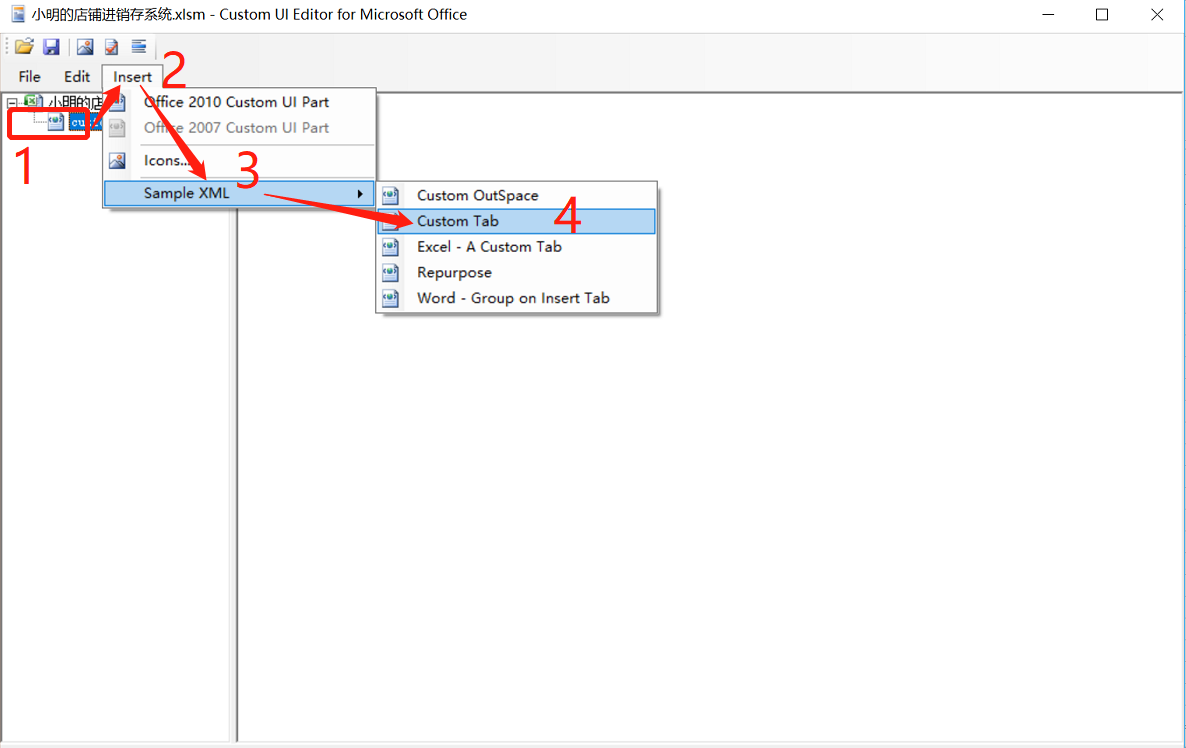Image resolution: width=1186 pixels, height=748 pixels.
Task: Click the icon beside Excel - A Custom Tab
Action: pos(390,247)
